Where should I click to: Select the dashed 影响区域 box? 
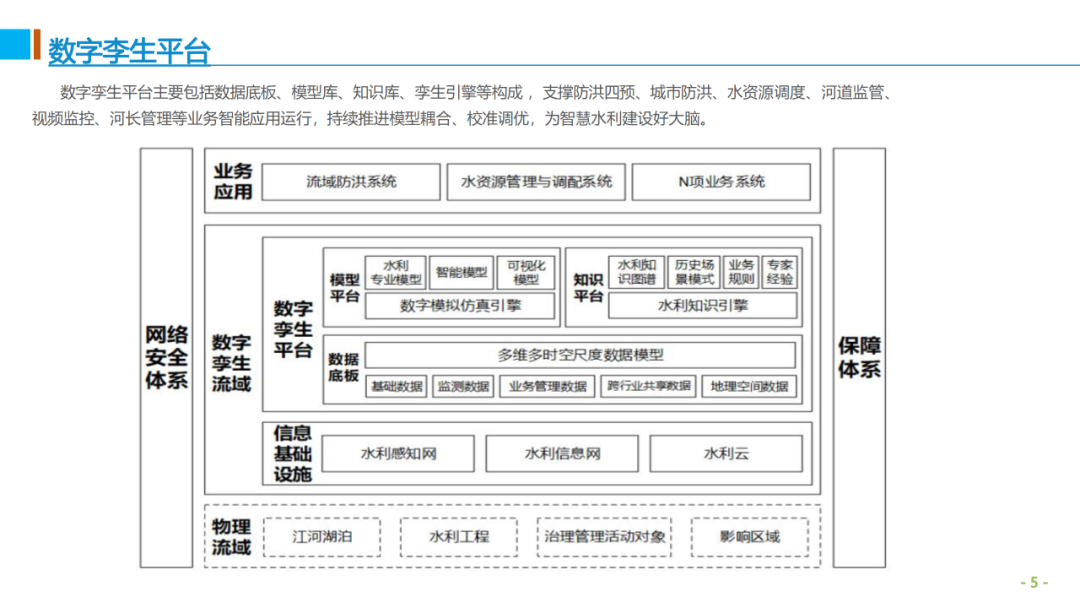tap(749, 537)
